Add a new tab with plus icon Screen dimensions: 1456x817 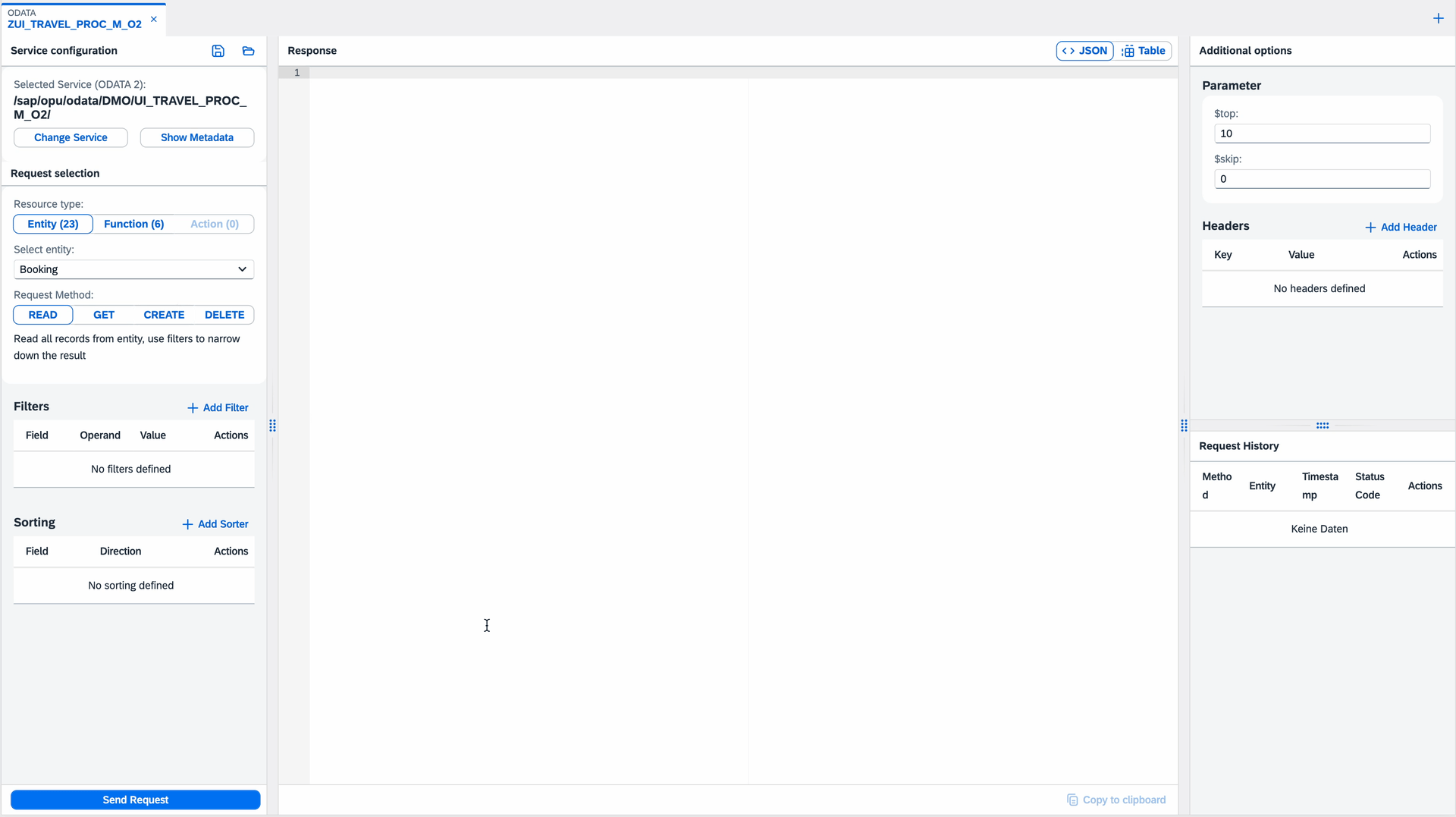tap(1438, 18)
